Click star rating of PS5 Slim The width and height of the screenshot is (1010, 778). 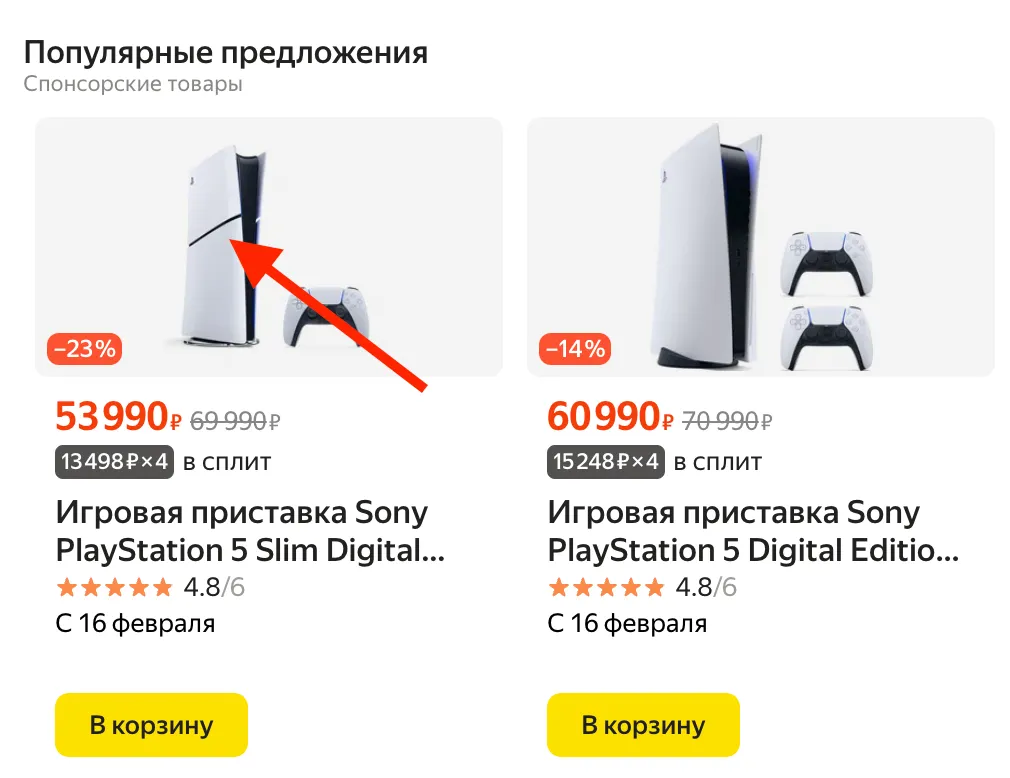click(115, 587)
